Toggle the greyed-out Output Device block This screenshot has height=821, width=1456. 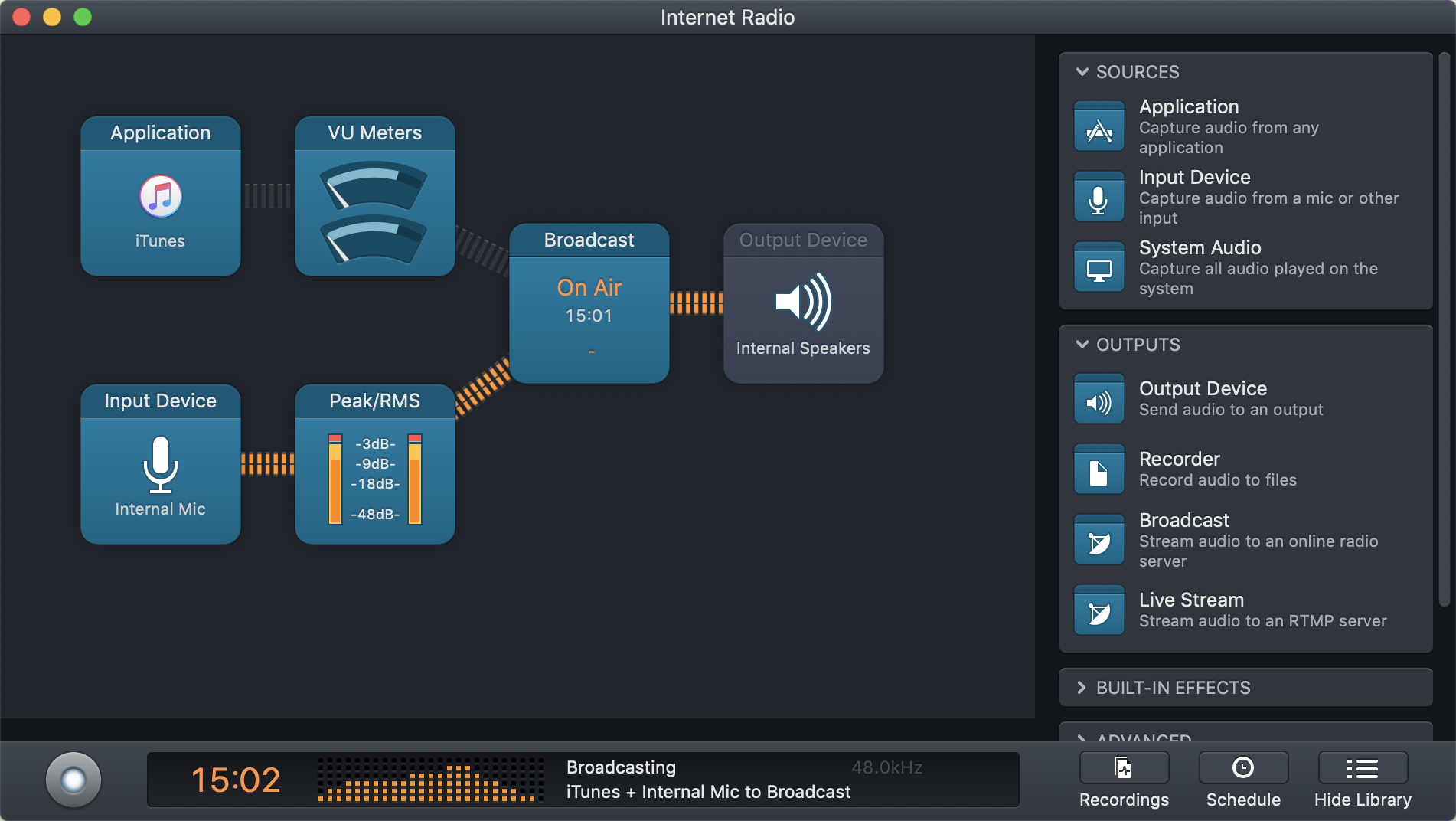point(803,304)
